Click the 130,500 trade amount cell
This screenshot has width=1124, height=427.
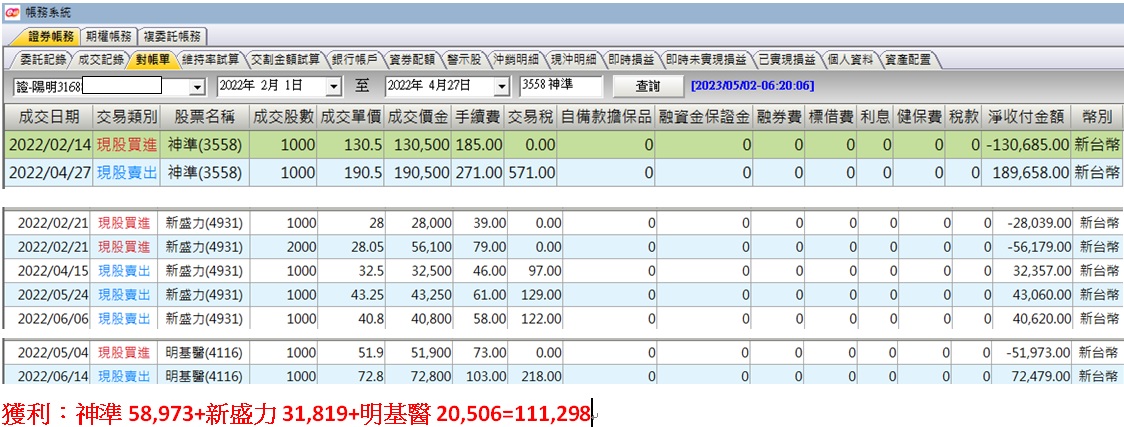(418, 145)
